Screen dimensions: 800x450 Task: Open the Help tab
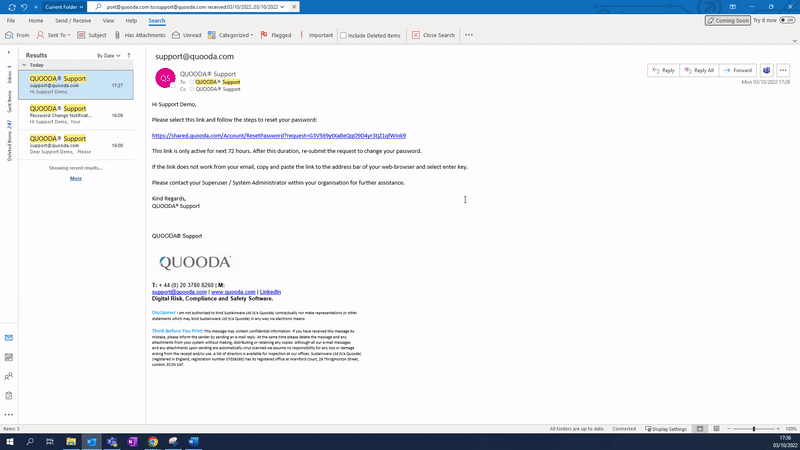(131, 21)
